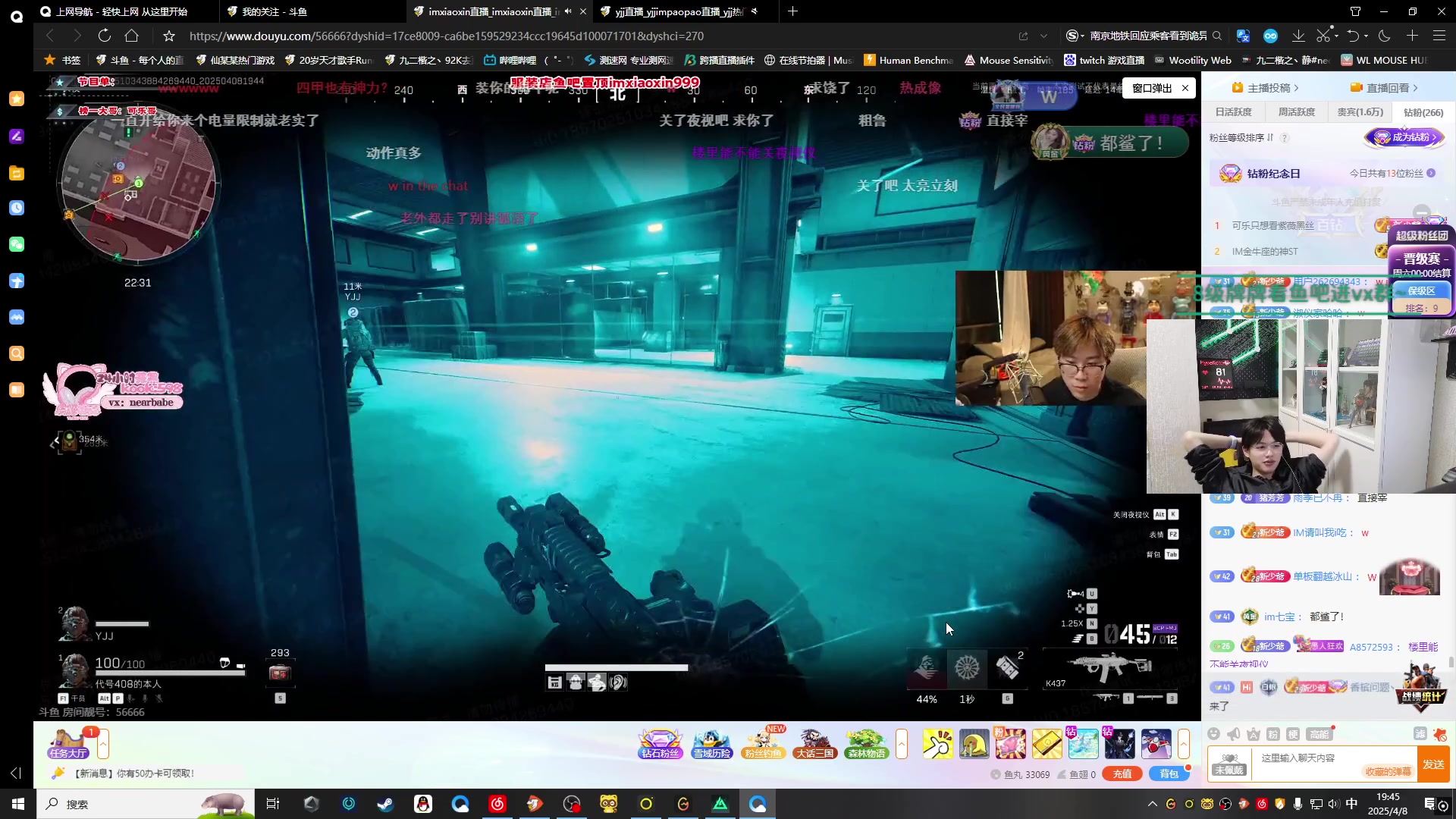
Task: Open the translate page icon in toolbar
Action: [1243, 36]
